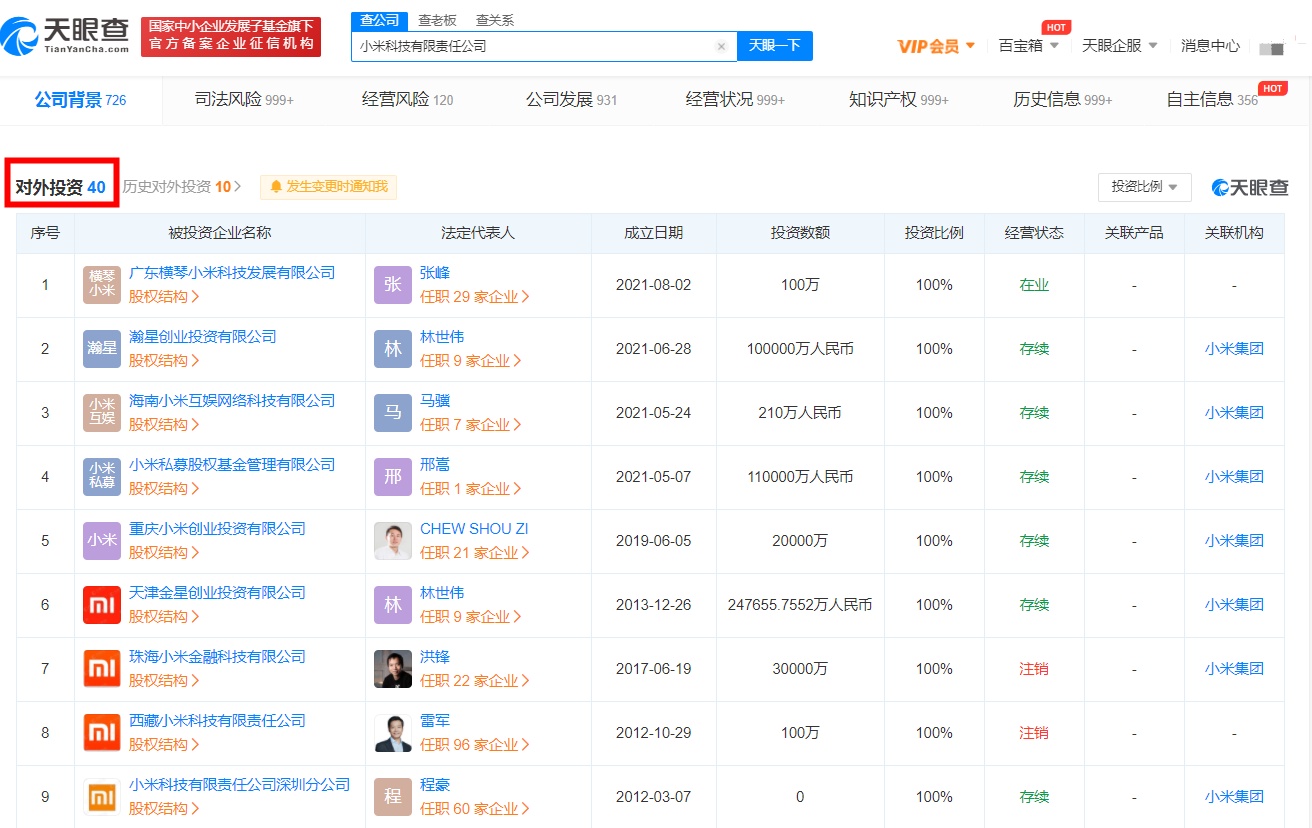The height and width of the screenshot is (828, 1312).
Task: Click the 林世伟 avatar in row 2
Action: (x=393, y=349)
